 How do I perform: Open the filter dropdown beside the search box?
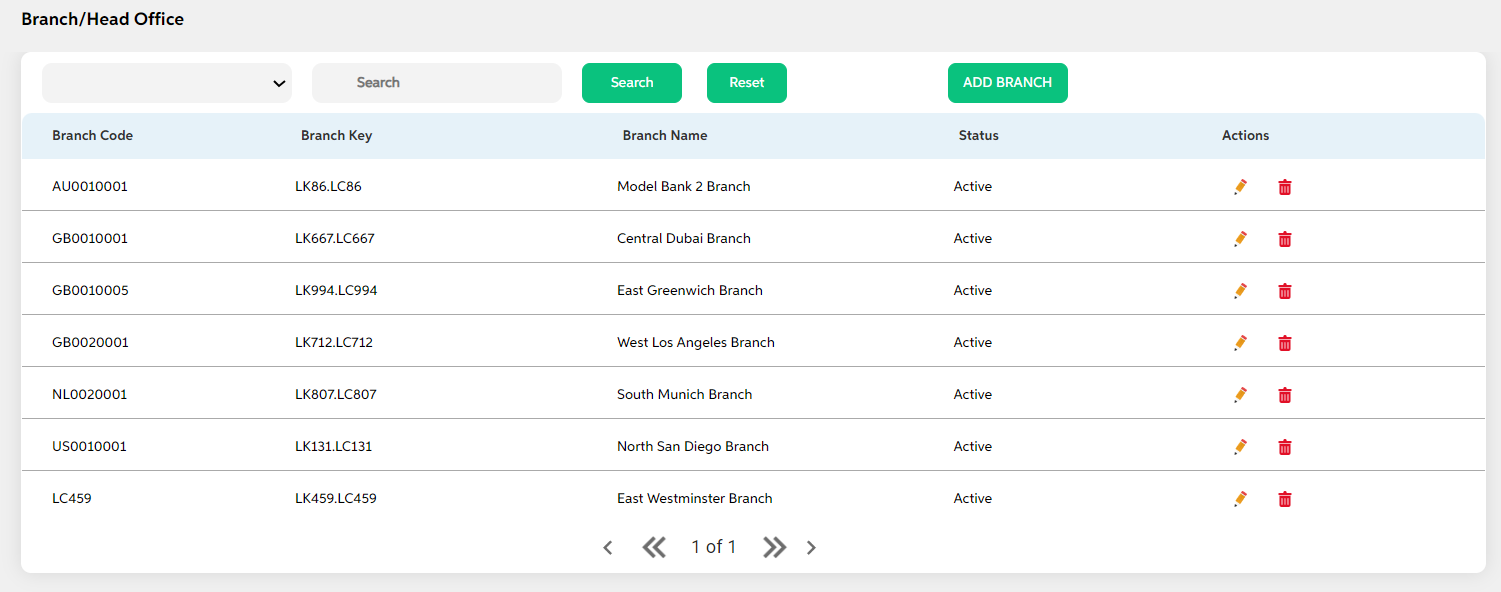(167, 83)
